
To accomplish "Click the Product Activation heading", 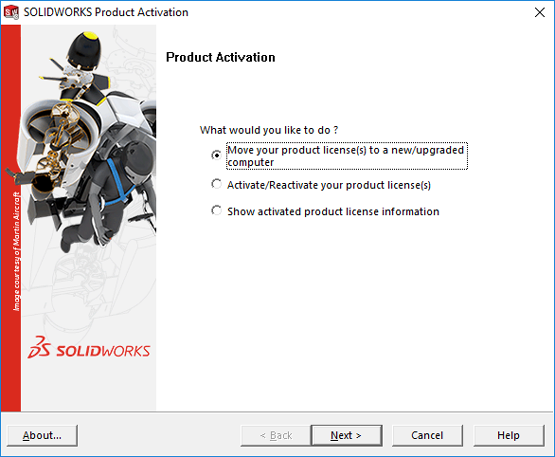I will 221,57.
